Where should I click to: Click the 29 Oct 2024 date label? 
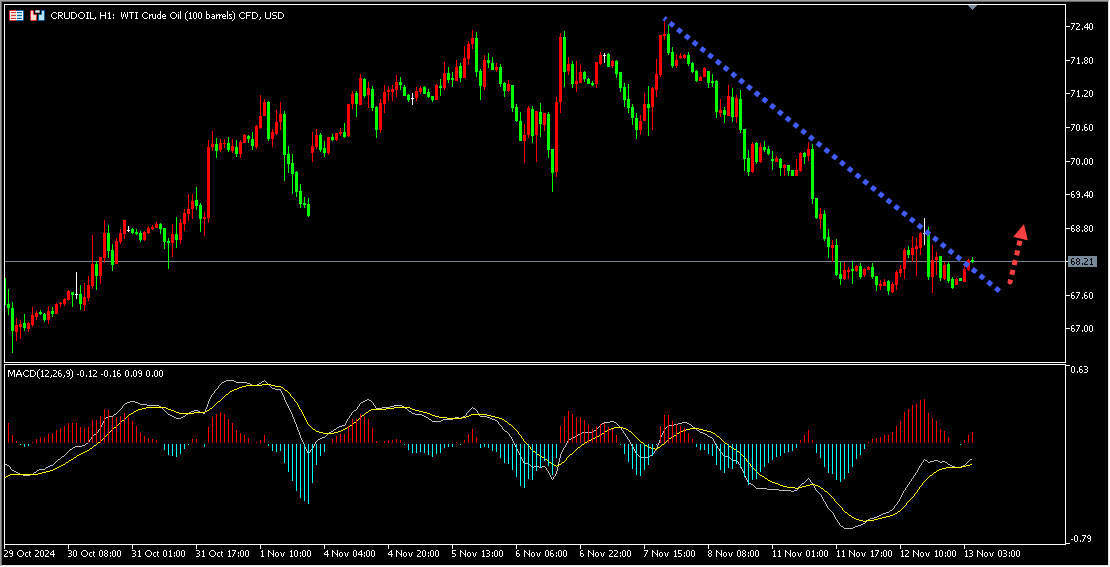coord(28,553)
